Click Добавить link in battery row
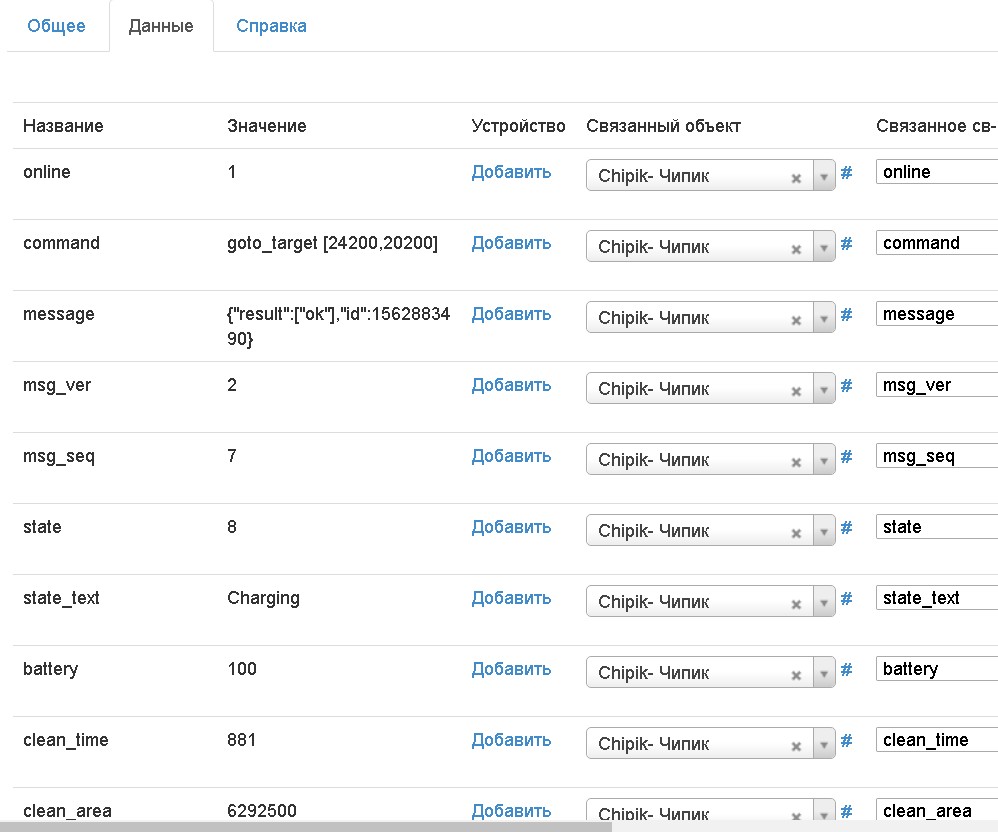998x832 pixels. click(x=511, y=669)
